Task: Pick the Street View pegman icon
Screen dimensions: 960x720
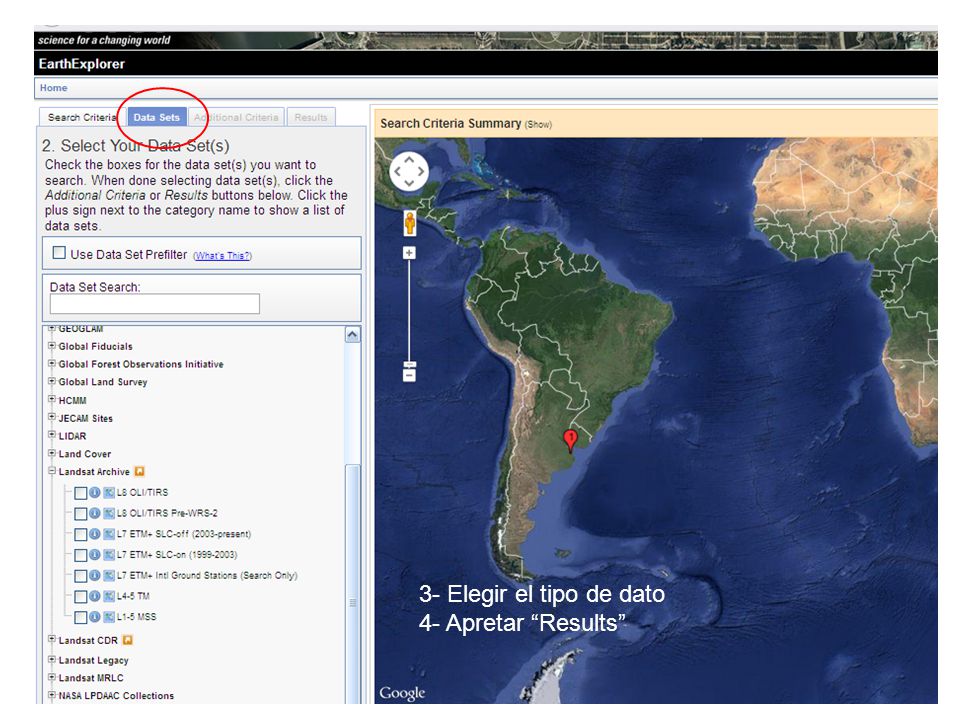Action: click(410, 223)
